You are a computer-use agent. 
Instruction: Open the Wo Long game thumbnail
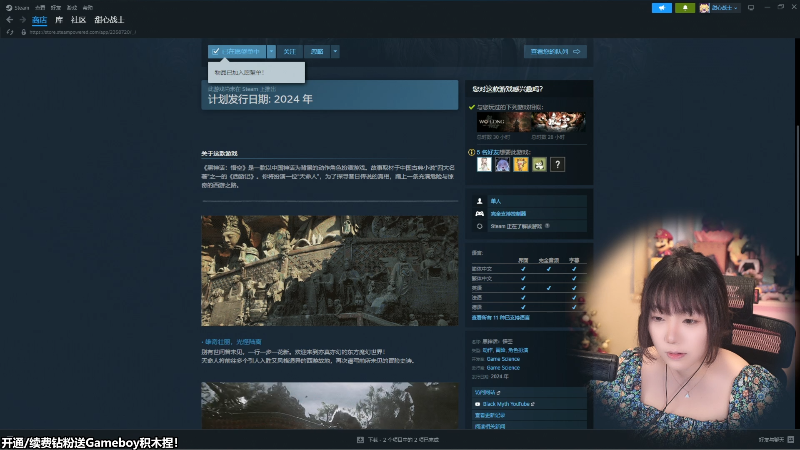[x=504, y=122]
